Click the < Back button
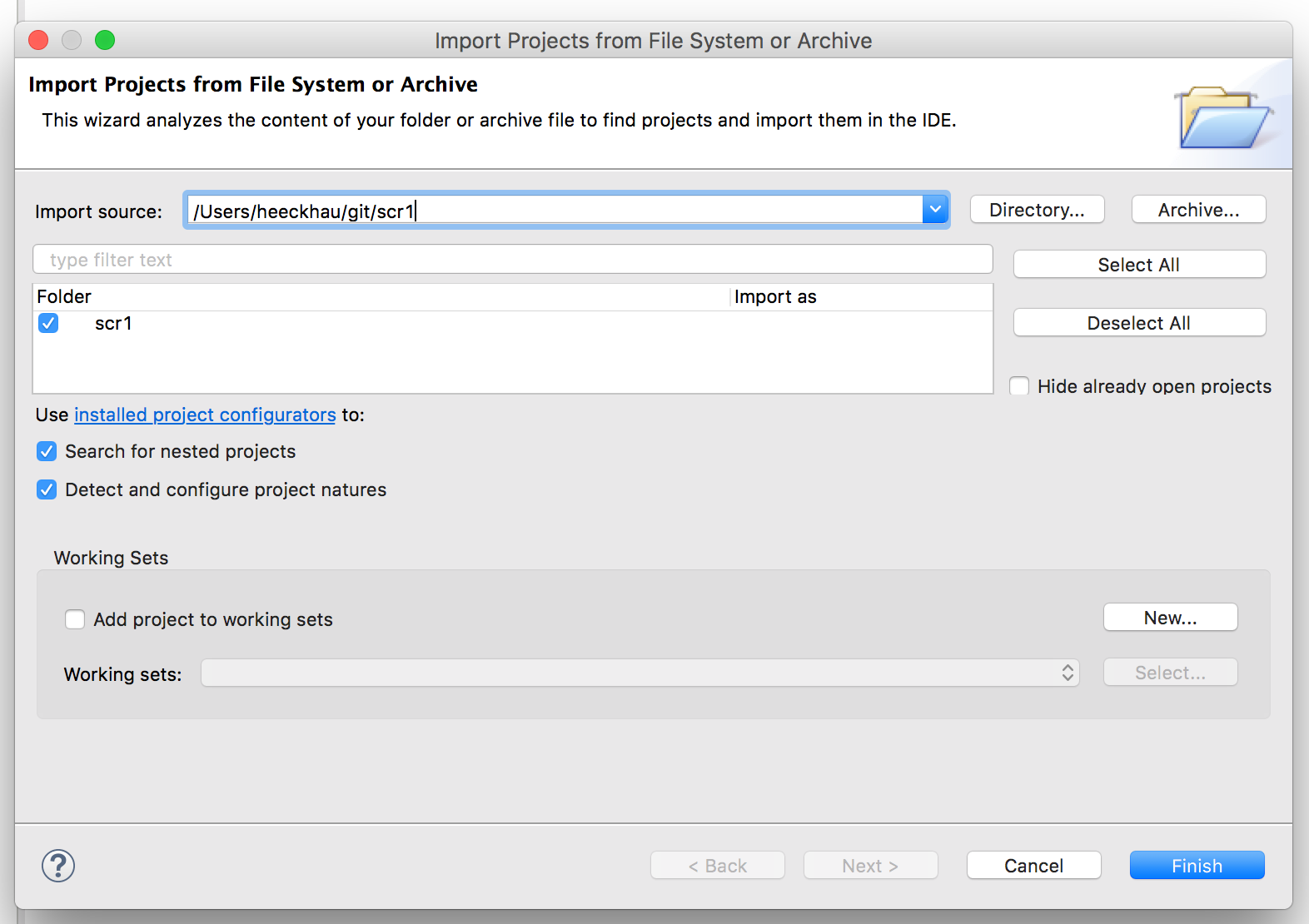The width and height of the screenshot is (1309, 924). click(718, 866)
